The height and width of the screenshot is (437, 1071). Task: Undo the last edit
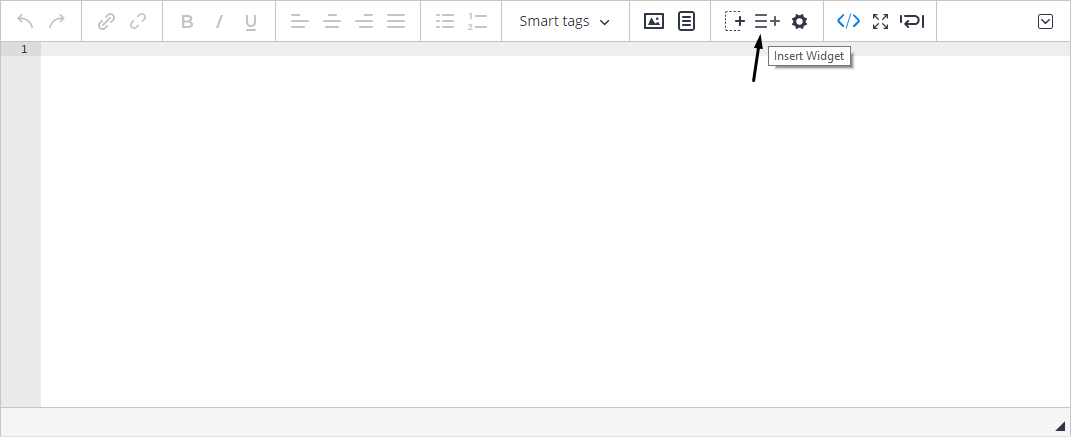click(x=25, y=21)
